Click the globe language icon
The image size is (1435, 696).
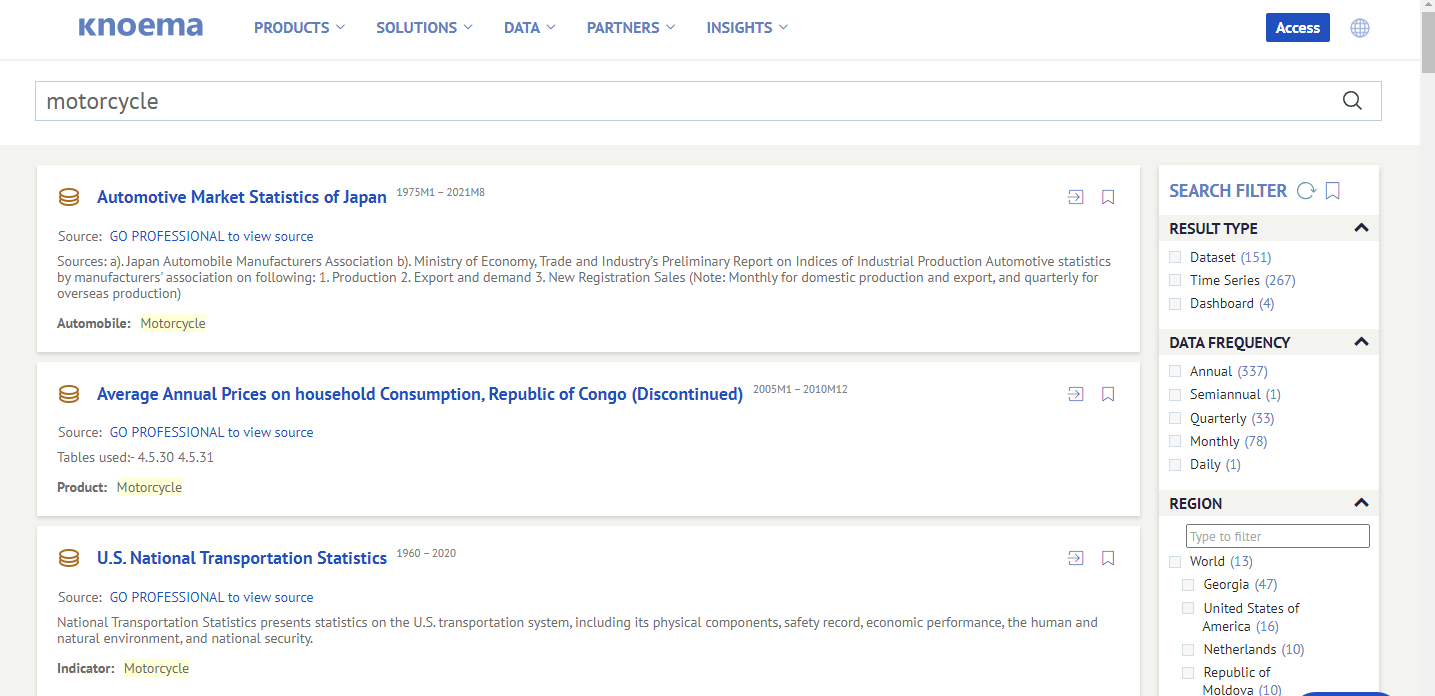pyautogui.click(x=1360, y=28)
